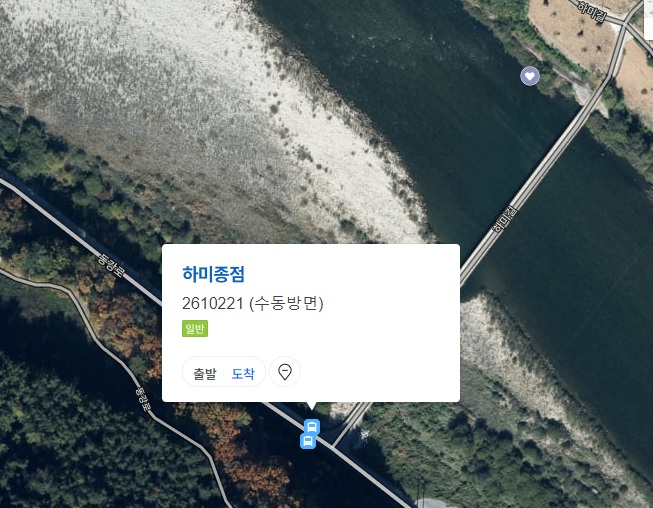
Task: Click the 하미길 label near brown field
Action: [593, 11]
